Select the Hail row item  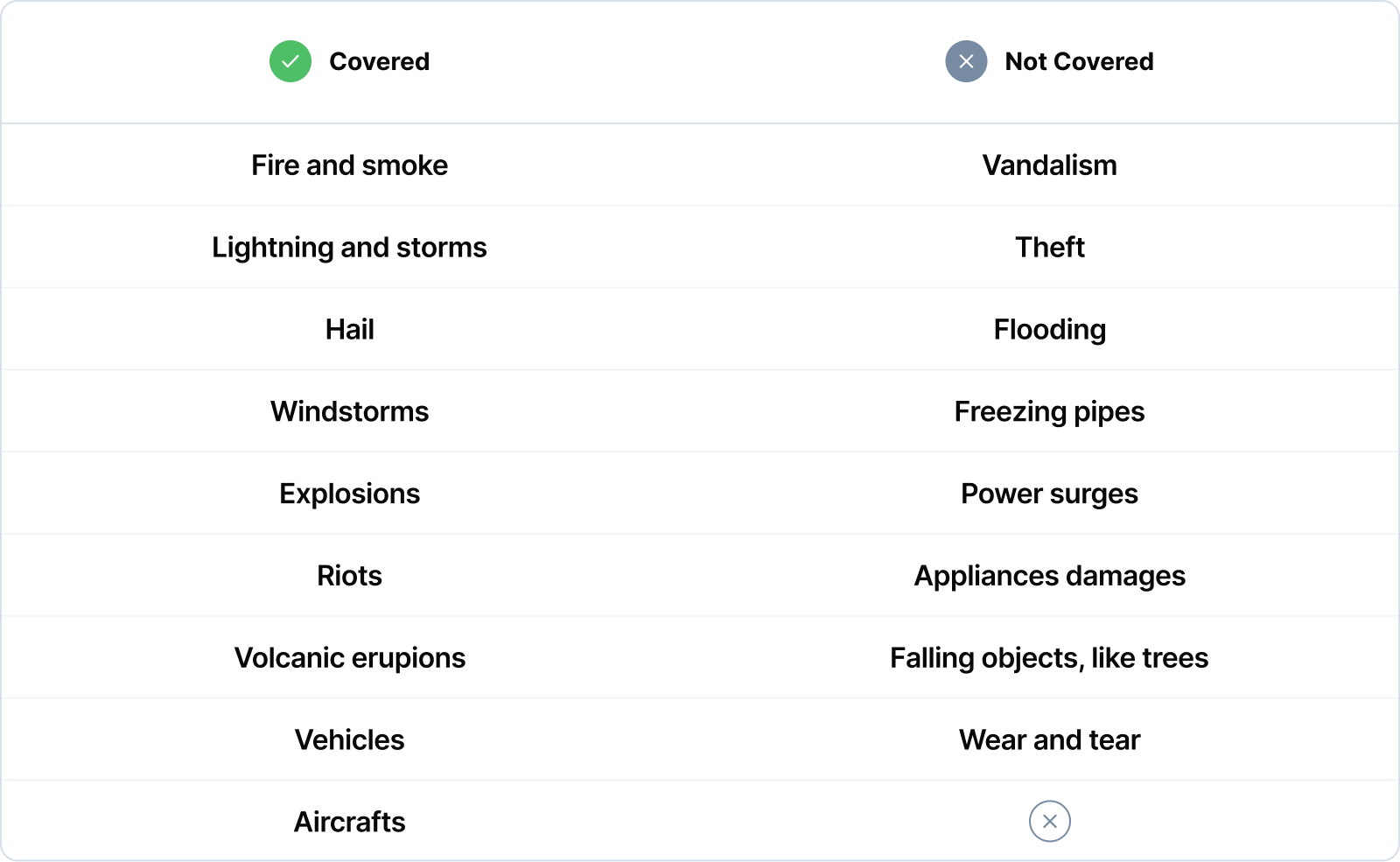[x=349, y=330]
